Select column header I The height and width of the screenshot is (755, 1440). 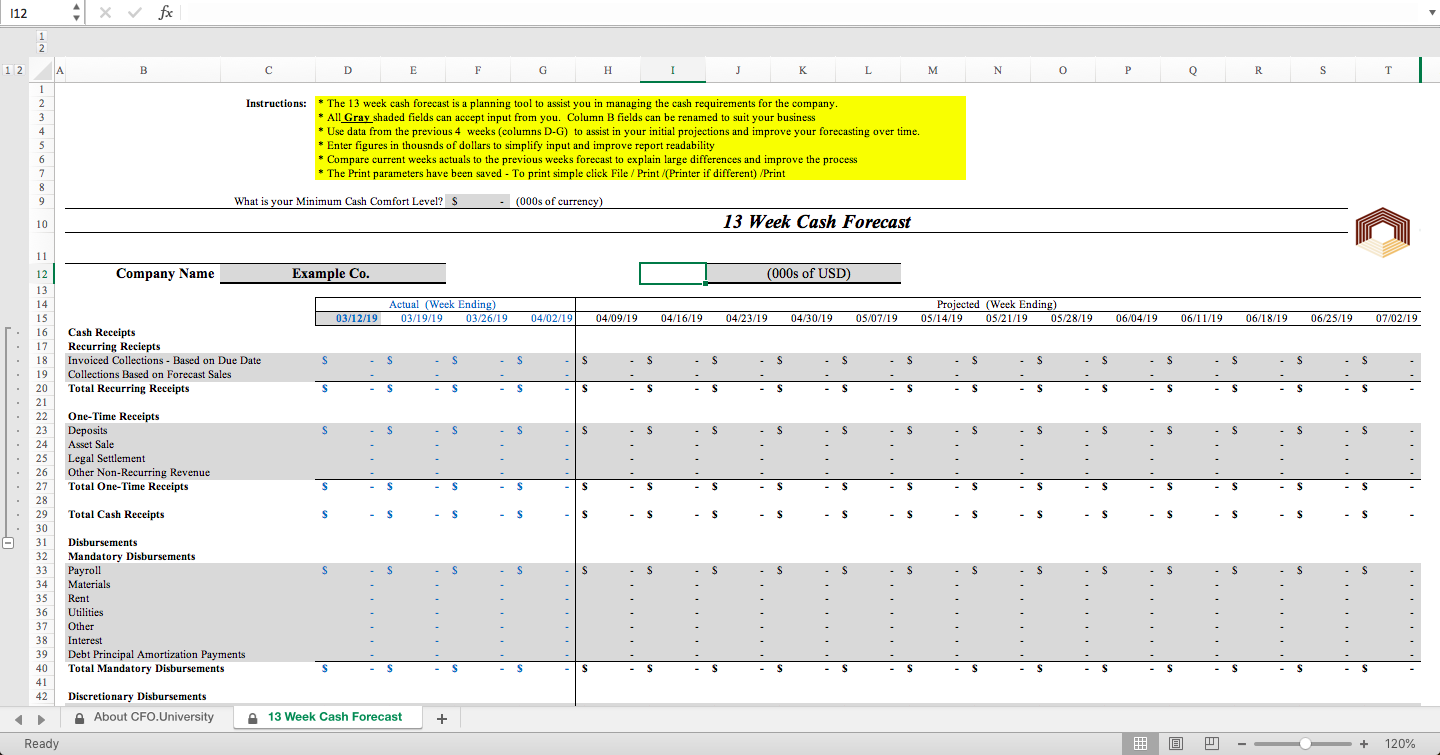pos(673,70)
